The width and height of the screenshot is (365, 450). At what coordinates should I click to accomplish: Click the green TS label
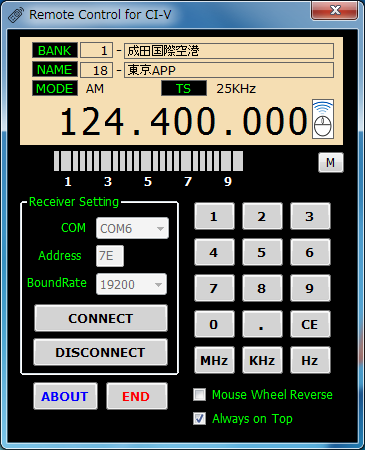click(x=184, y=88)
